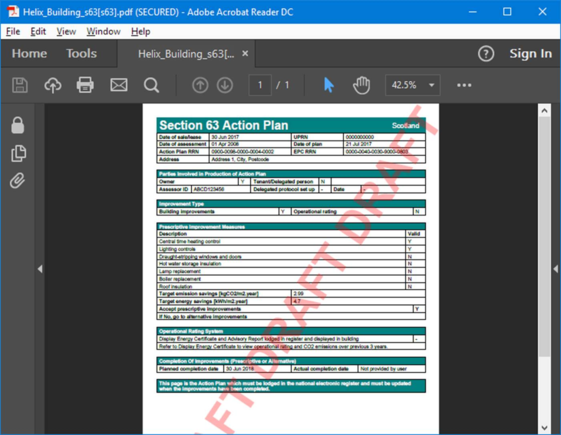Switch to the Tools tab
Viewport: 561px width, 435px height.
[x=82, y=54]
